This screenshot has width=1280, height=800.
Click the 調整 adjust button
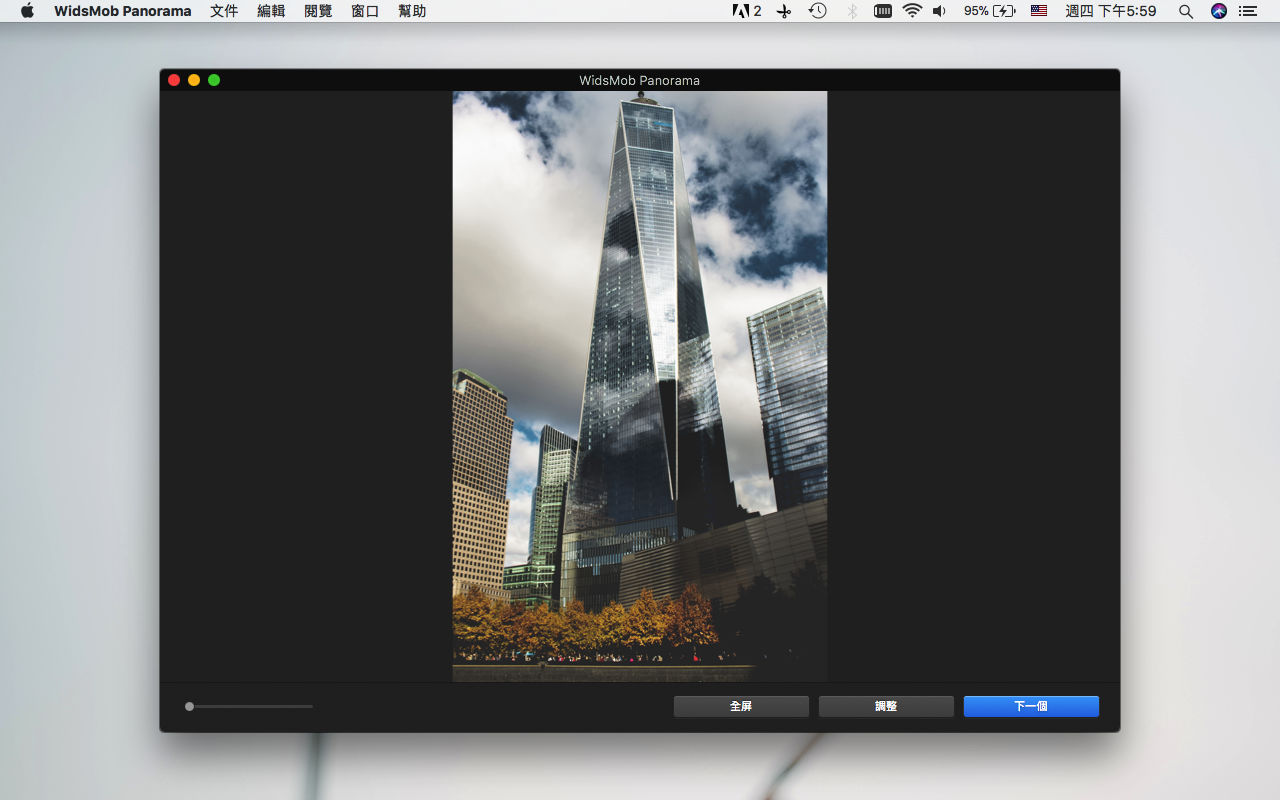[886, 706]
